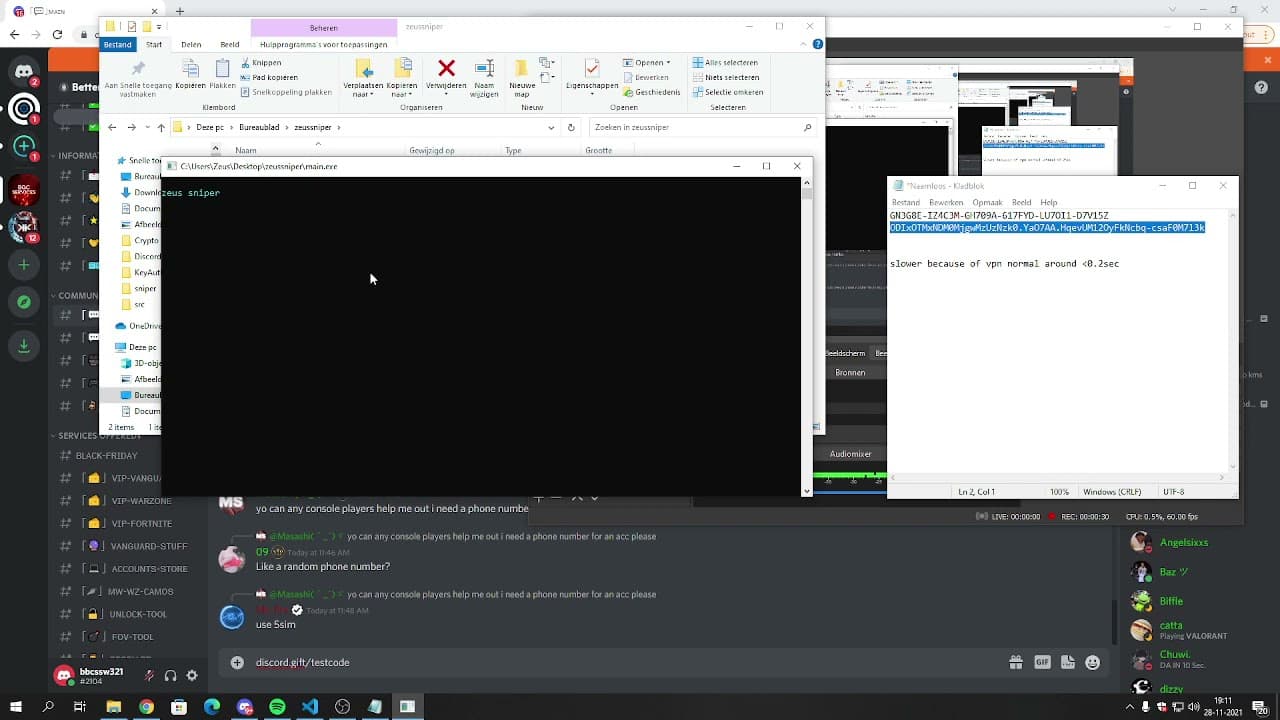Viewport: 1280px width, 720px height.
Task: Click Selectie omkeren in Explorer ribbon
Action: point(727,92)
